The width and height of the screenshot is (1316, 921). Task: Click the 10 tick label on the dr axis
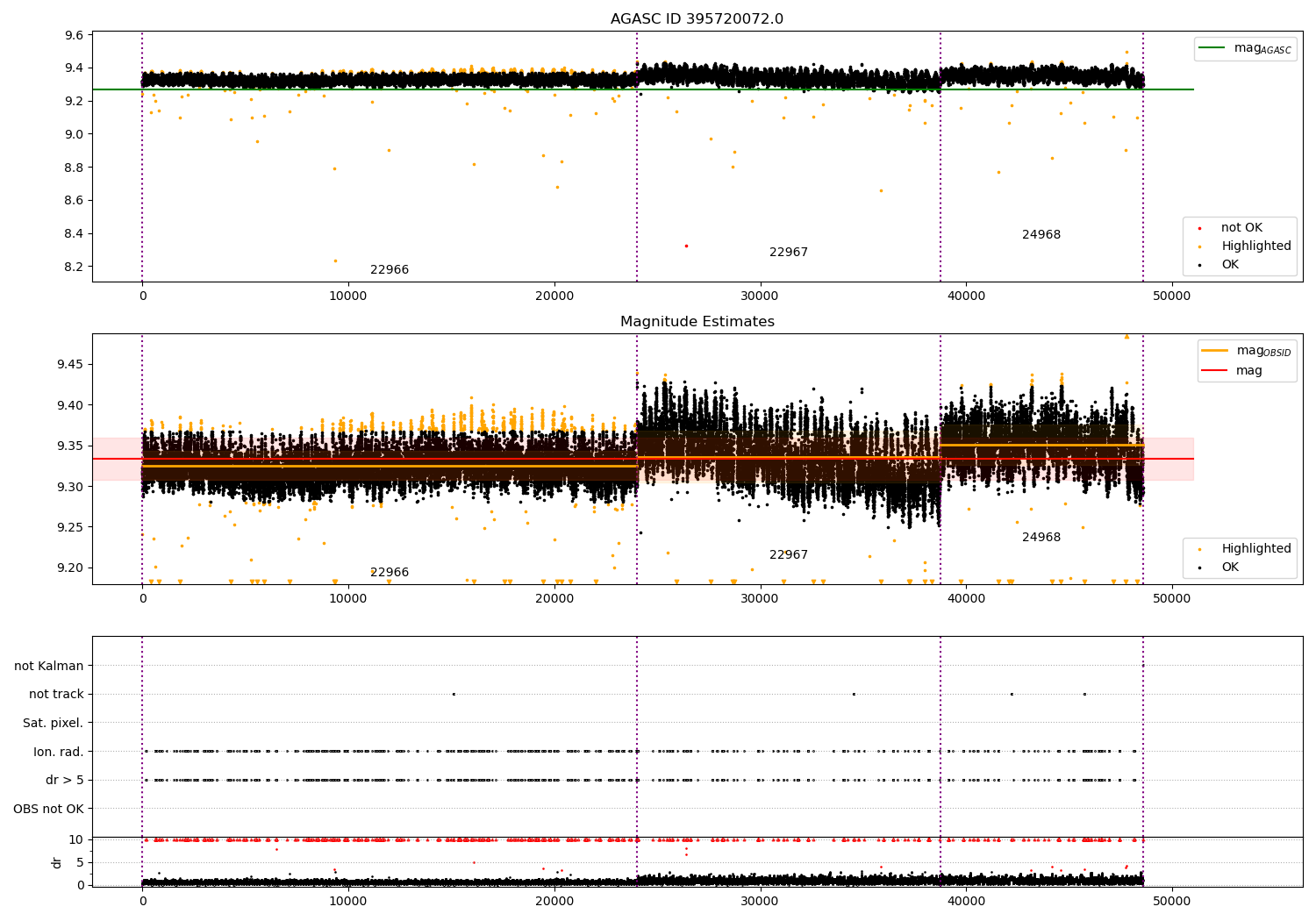(x=76, y=839)
